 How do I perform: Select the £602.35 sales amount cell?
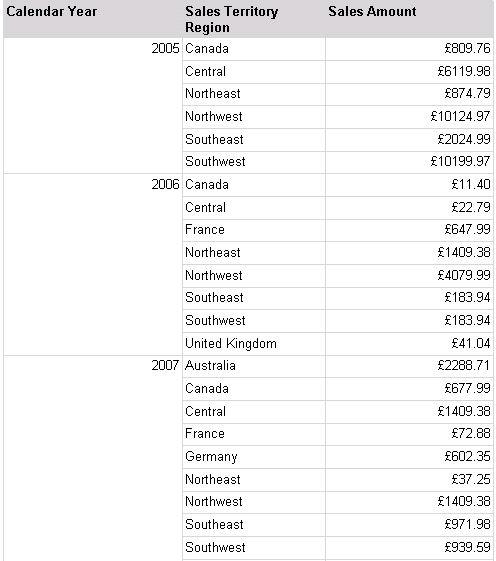tap(409, 457)
